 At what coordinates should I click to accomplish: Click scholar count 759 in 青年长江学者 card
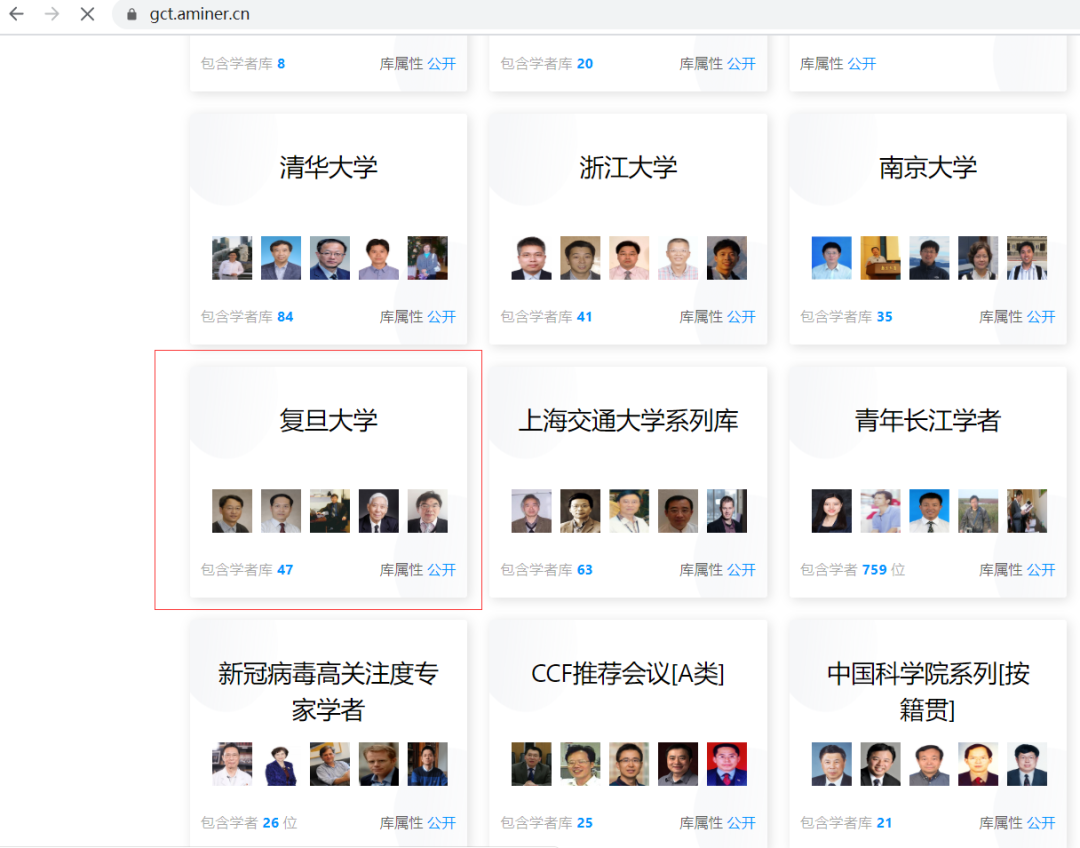[x=875, y=570]
